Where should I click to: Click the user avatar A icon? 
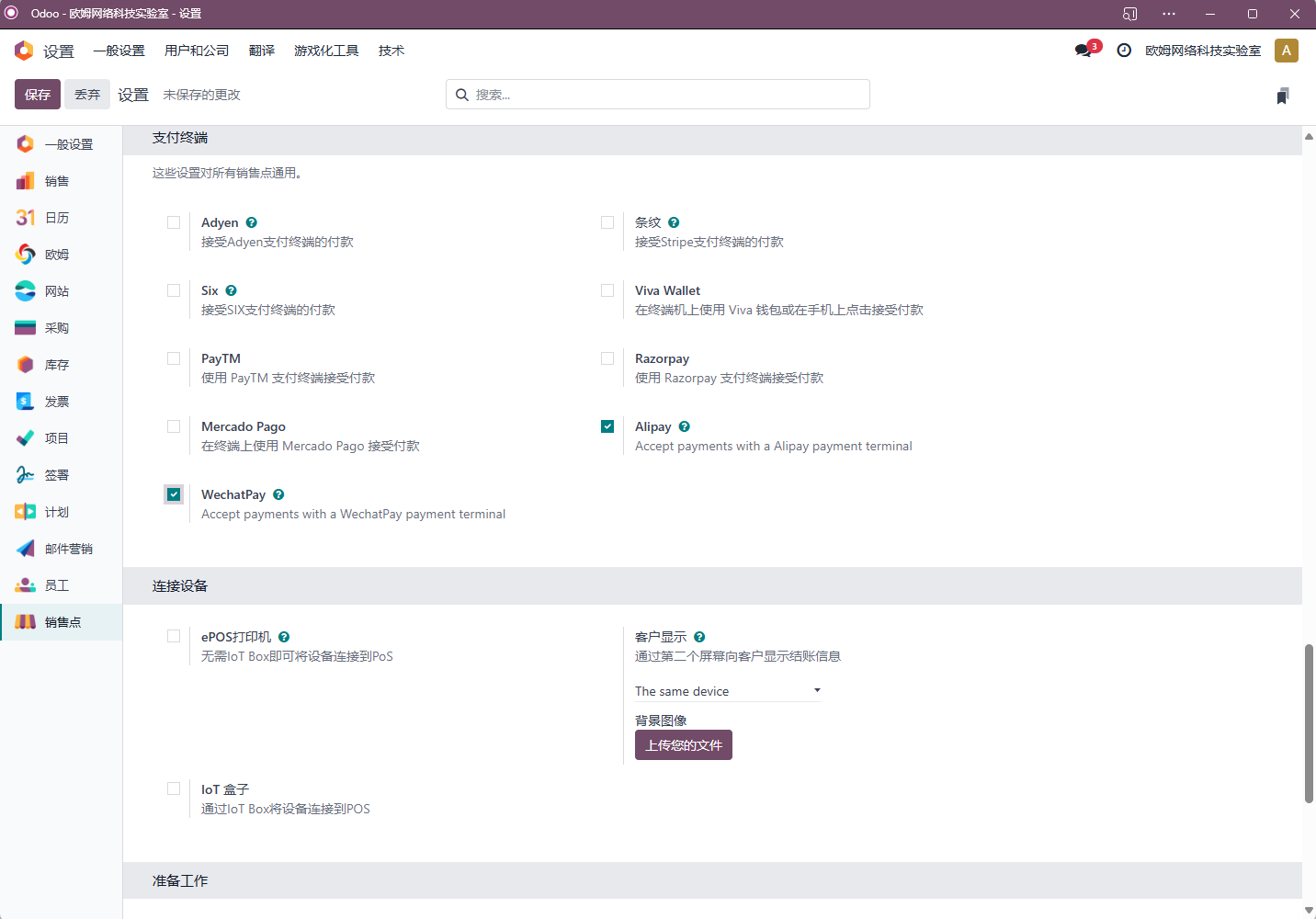1287,51
